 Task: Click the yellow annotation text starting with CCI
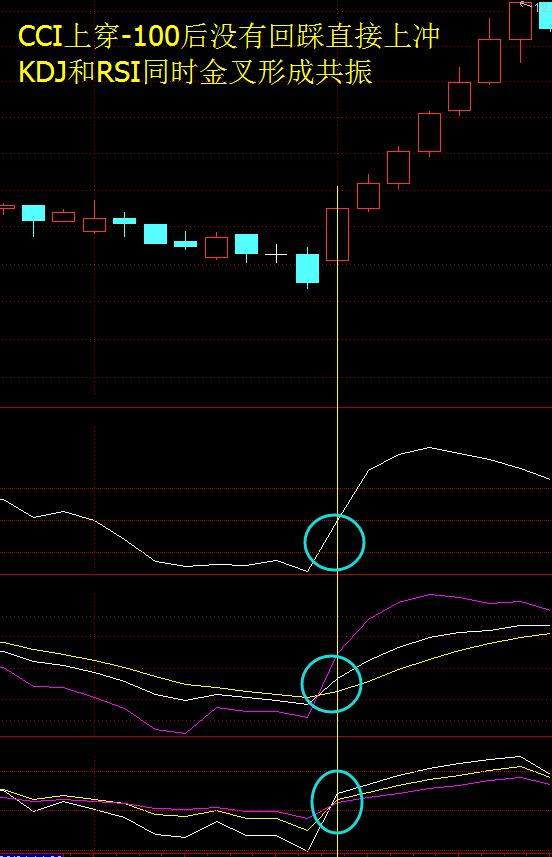[x=228, y=37]
